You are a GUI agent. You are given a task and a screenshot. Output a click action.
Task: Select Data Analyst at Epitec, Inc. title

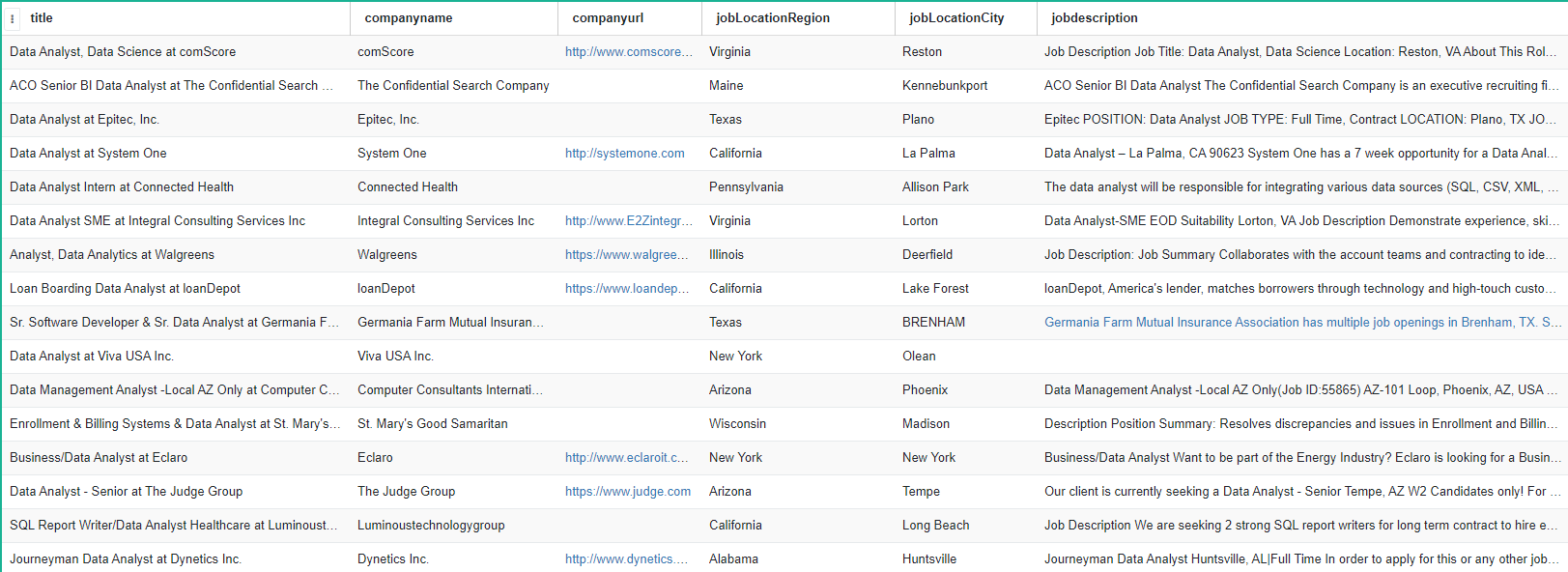[85, 120]
